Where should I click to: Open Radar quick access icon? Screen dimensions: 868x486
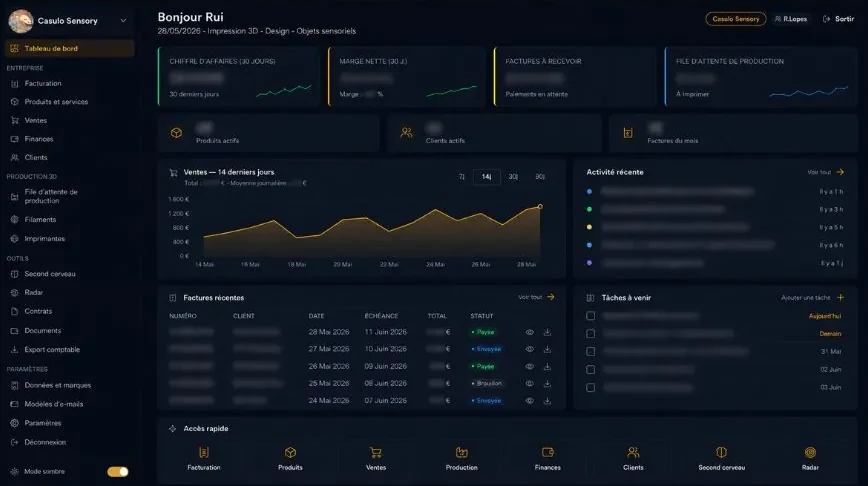click(810, 453)
